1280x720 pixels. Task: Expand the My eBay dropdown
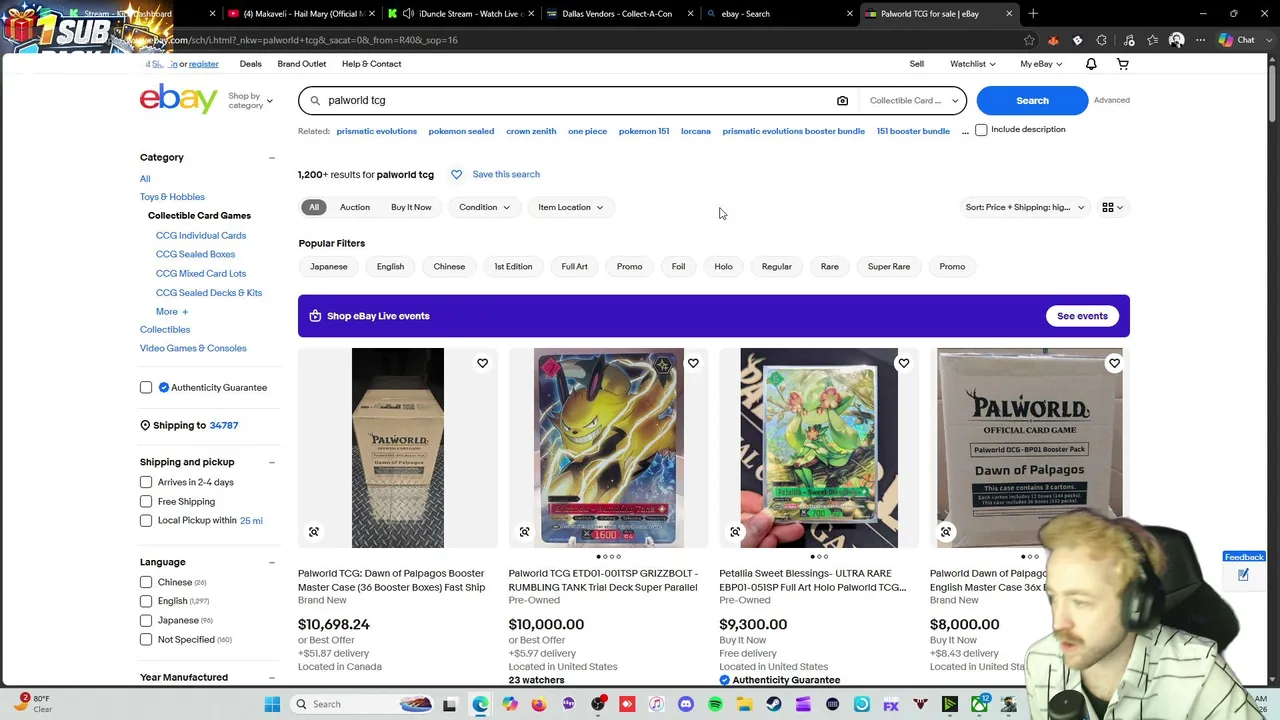click(x=1041, y=64)
